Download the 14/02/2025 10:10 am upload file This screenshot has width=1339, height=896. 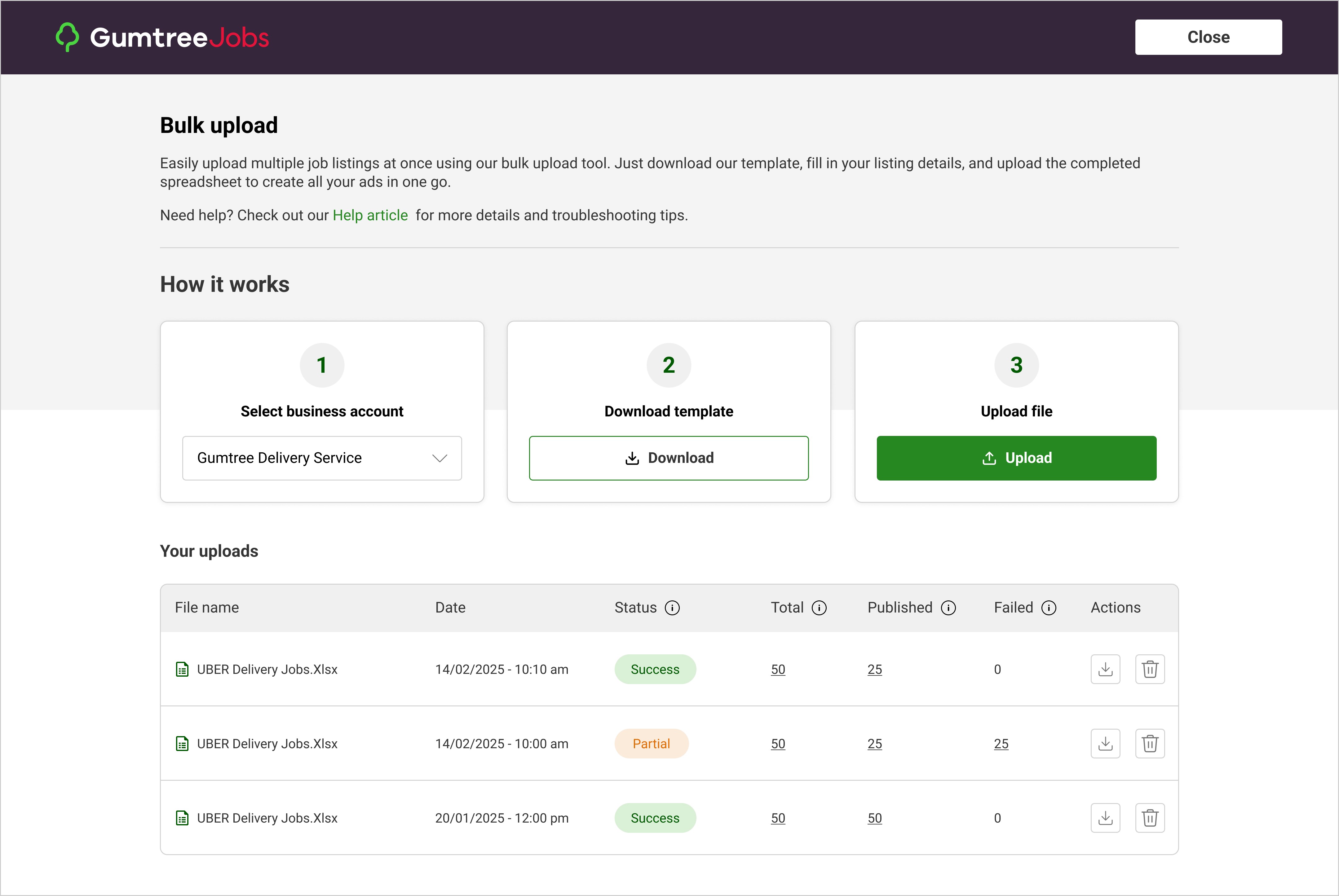1106,669
